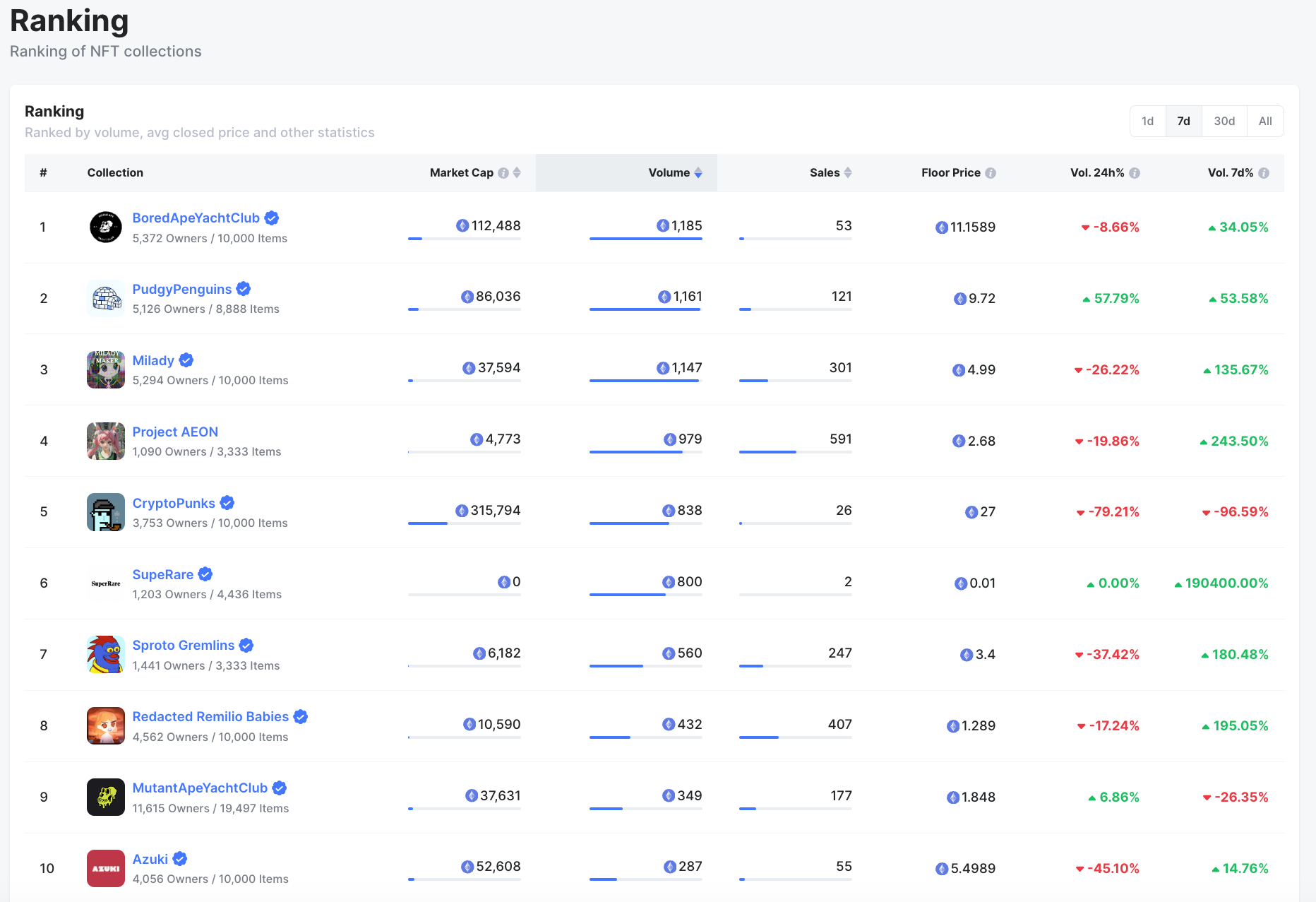Screen dimensions: 1316x902
Task: Click the Vol. 24h% info icon
Action: 1135,173
